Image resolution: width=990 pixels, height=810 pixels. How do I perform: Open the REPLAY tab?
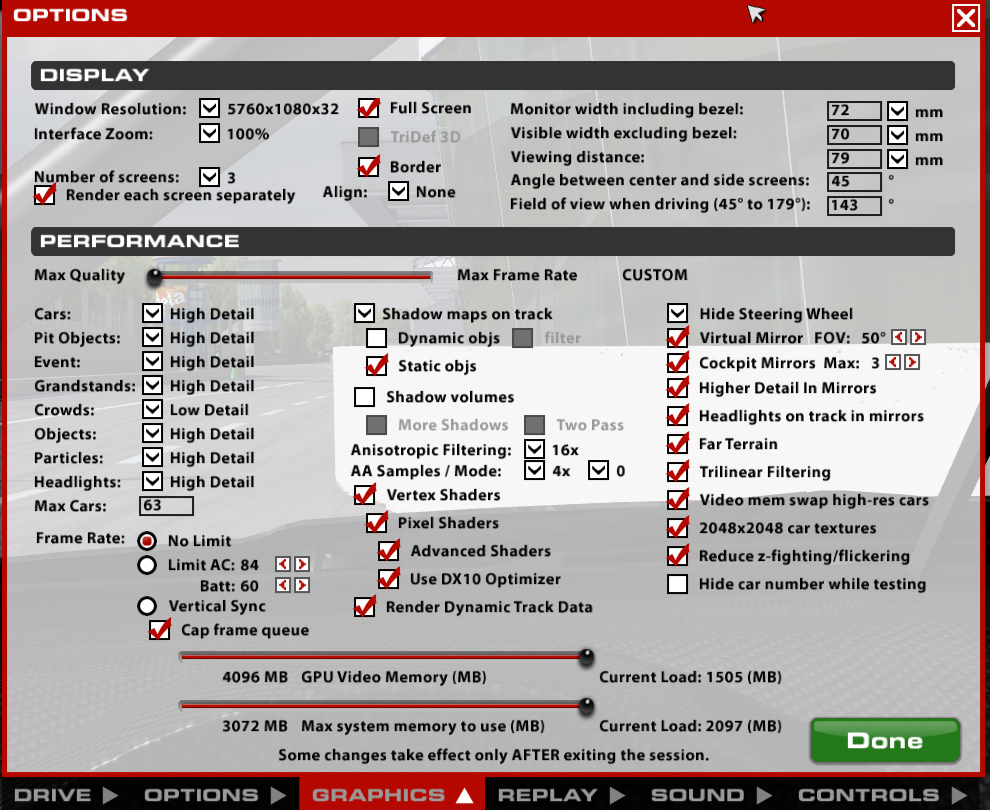561,795
